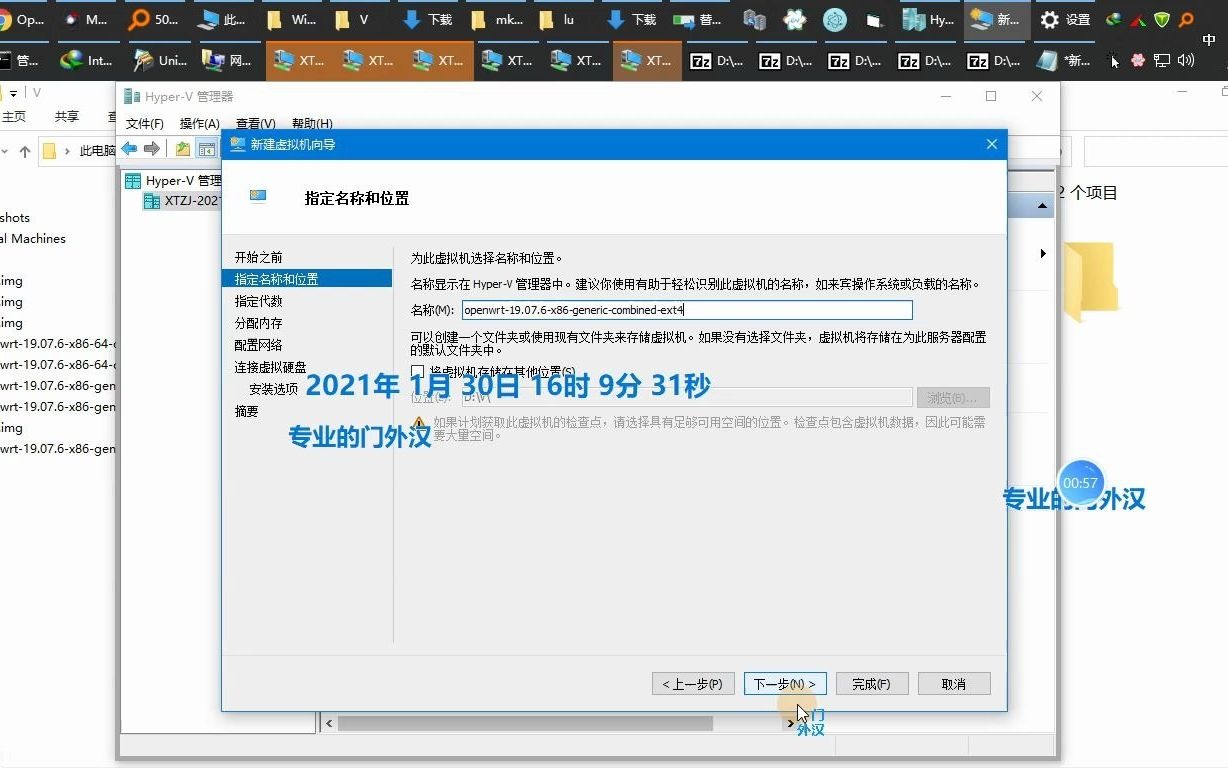Image resolution: width=1228 pixels, height=768 pixels.
Task: Click the volume speaker tray icon
Action: pyautogui.click(x=1186, y=60)
